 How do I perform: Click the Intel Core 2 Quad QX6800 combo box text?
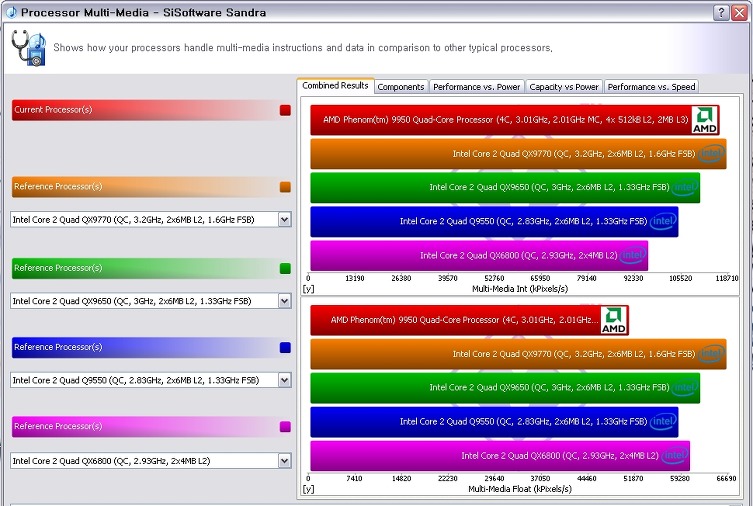[111, 461]
